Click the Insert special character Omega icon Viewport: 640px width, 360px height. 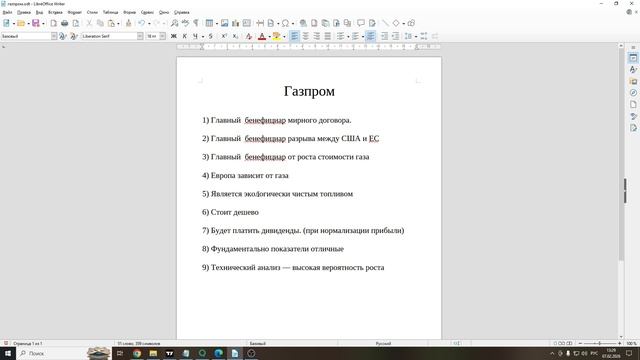(x=285, y=23)
